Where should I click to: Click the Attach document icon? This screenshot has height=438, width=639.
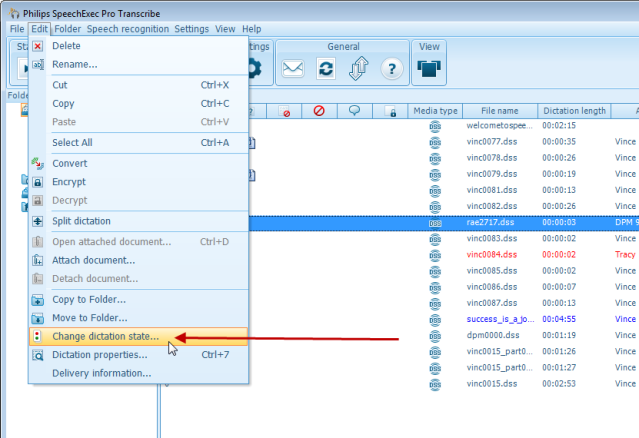37,260
